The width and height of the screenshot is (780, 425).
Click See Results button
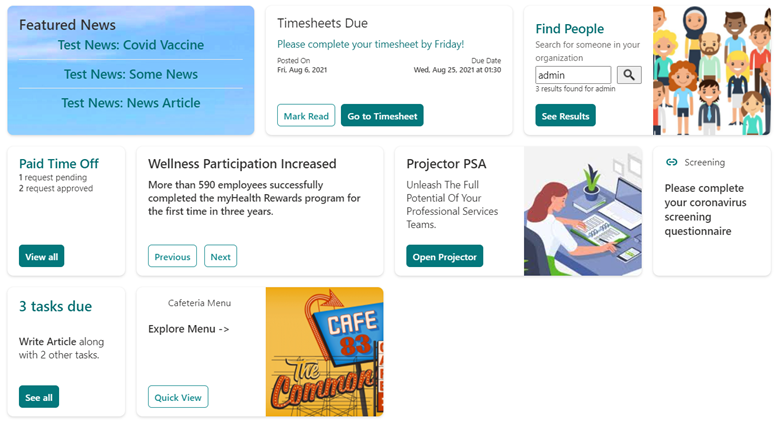point(565,116)
